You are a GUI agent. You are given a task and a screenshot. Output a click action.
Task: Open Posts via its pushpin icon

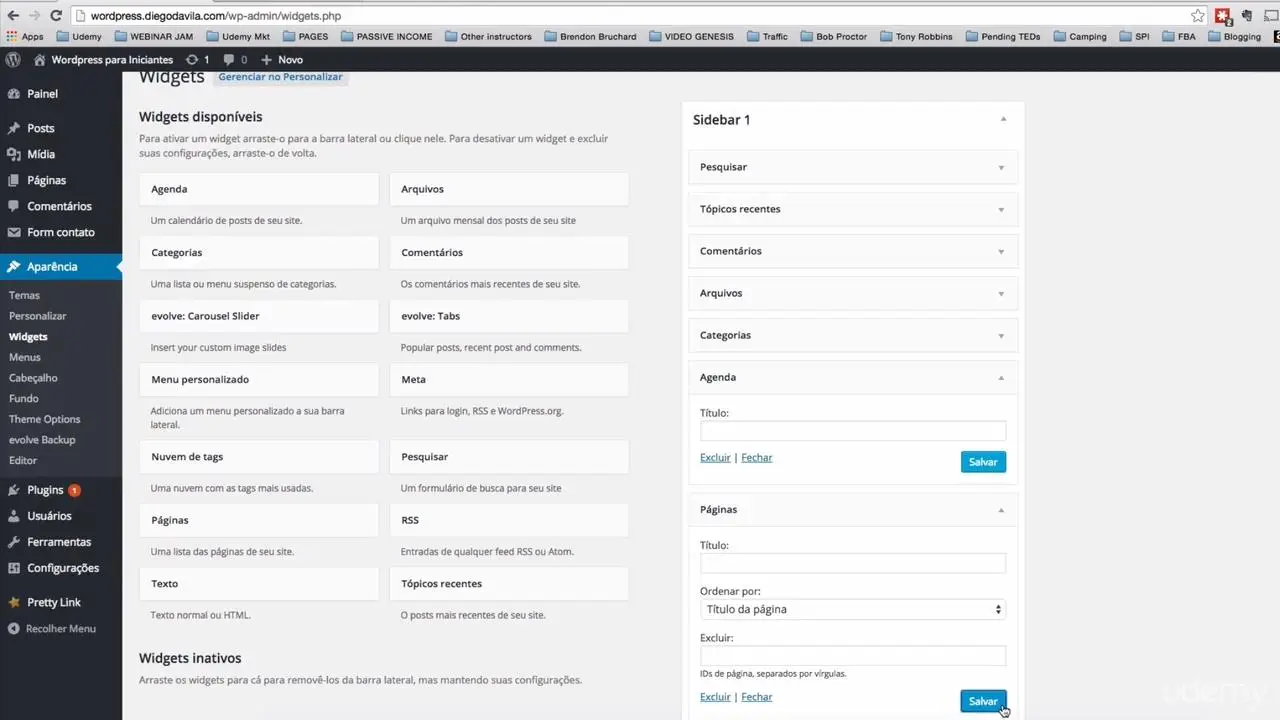pos(13,129)
